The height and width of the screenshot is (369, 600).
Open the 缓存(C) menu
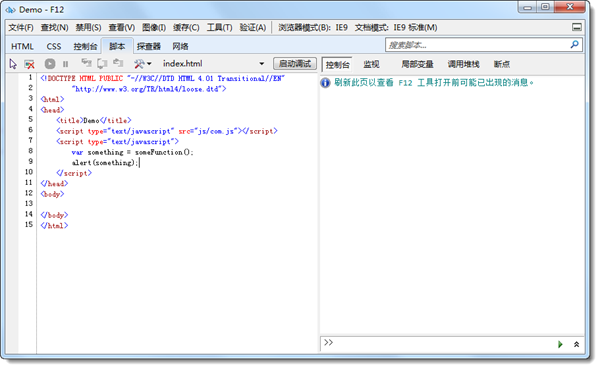186,28
